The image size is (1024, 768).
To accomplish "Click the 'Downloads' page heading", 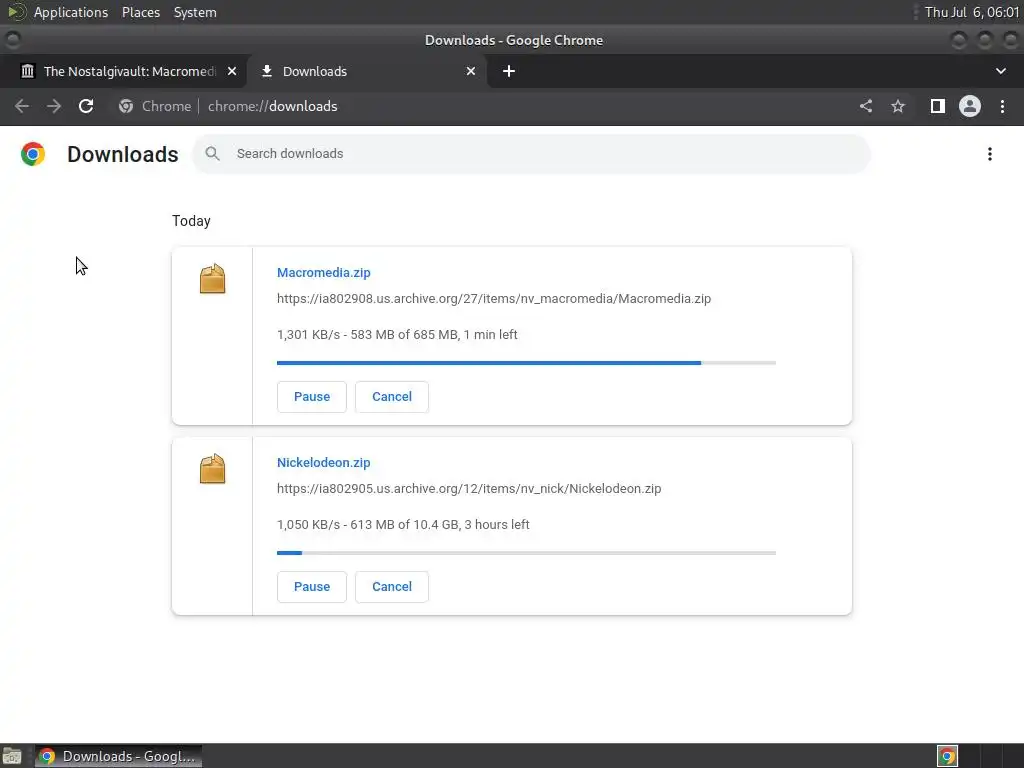I will 123,154.
